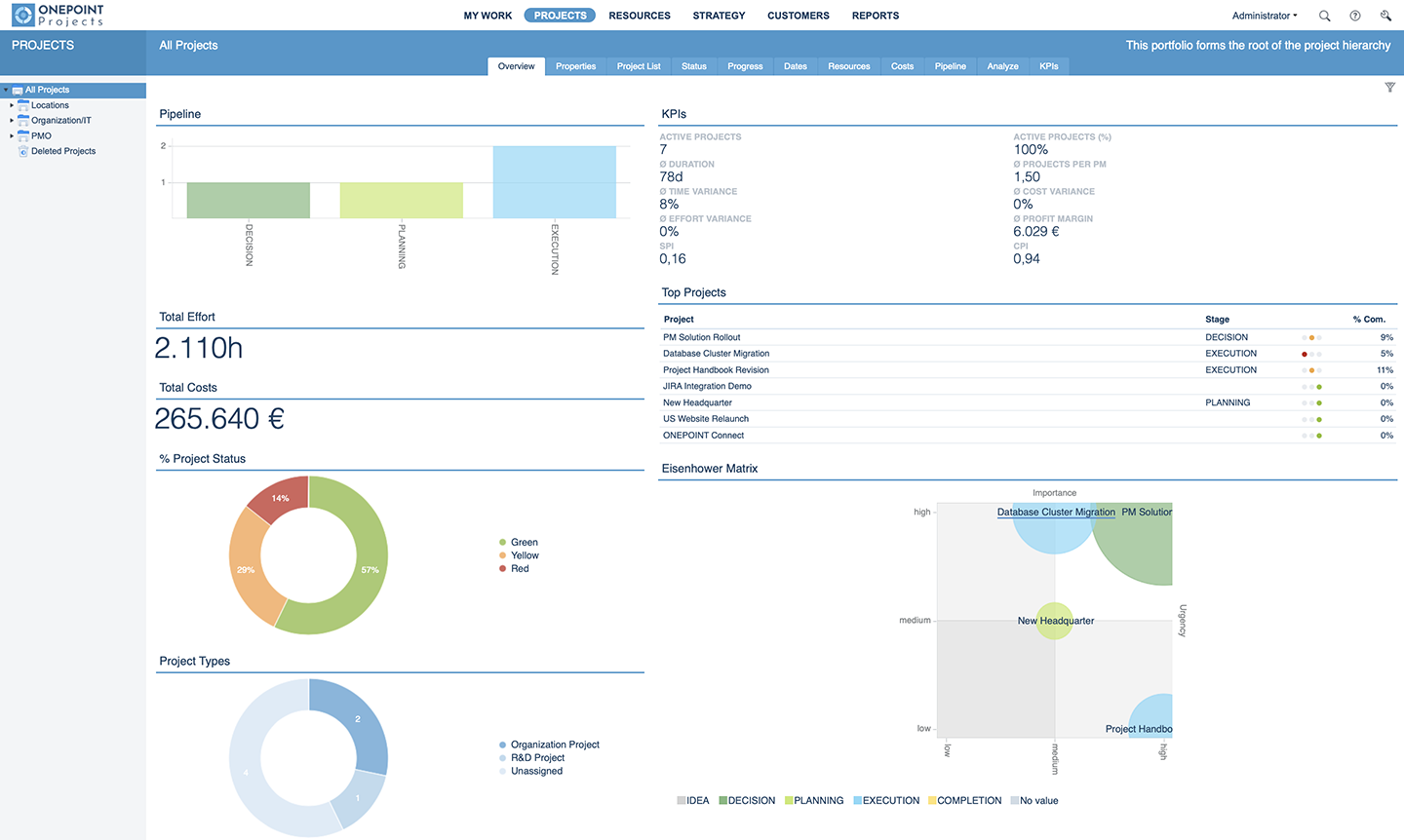Collapse the All Projects tree node
The height and width of the screenshot is (840, 1404).
[7, 89]
